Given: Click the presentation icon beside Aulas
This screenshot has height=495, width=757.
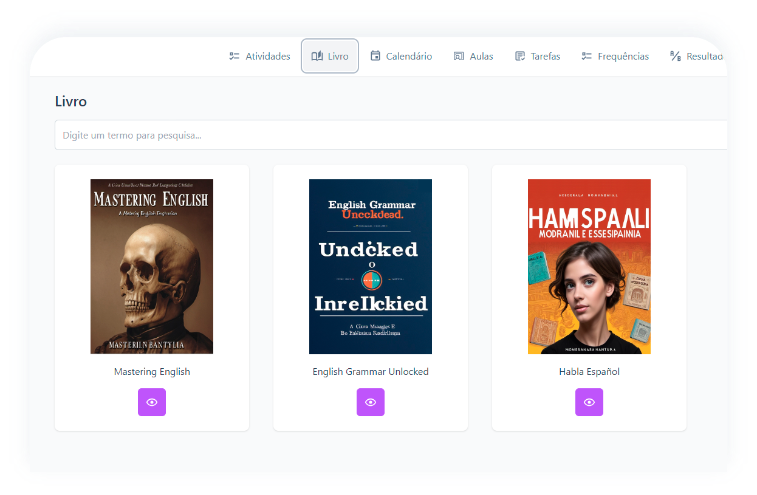Looking at the screenshot, I should click(x=459, y=57).
